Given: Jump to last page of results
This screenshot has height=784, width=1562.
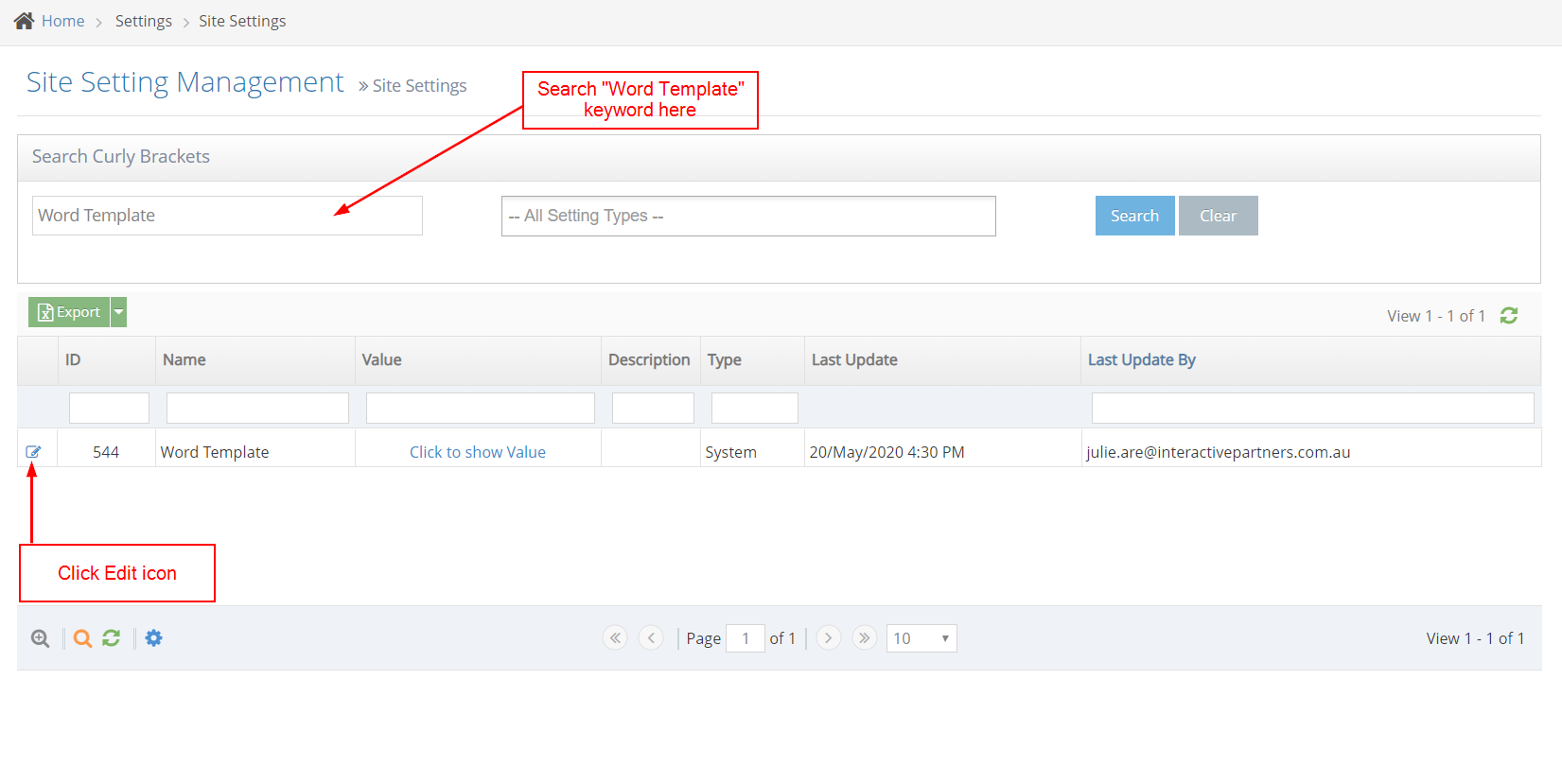Looking at the screenshot, I should pyautogui.click(x=864, y=638).
